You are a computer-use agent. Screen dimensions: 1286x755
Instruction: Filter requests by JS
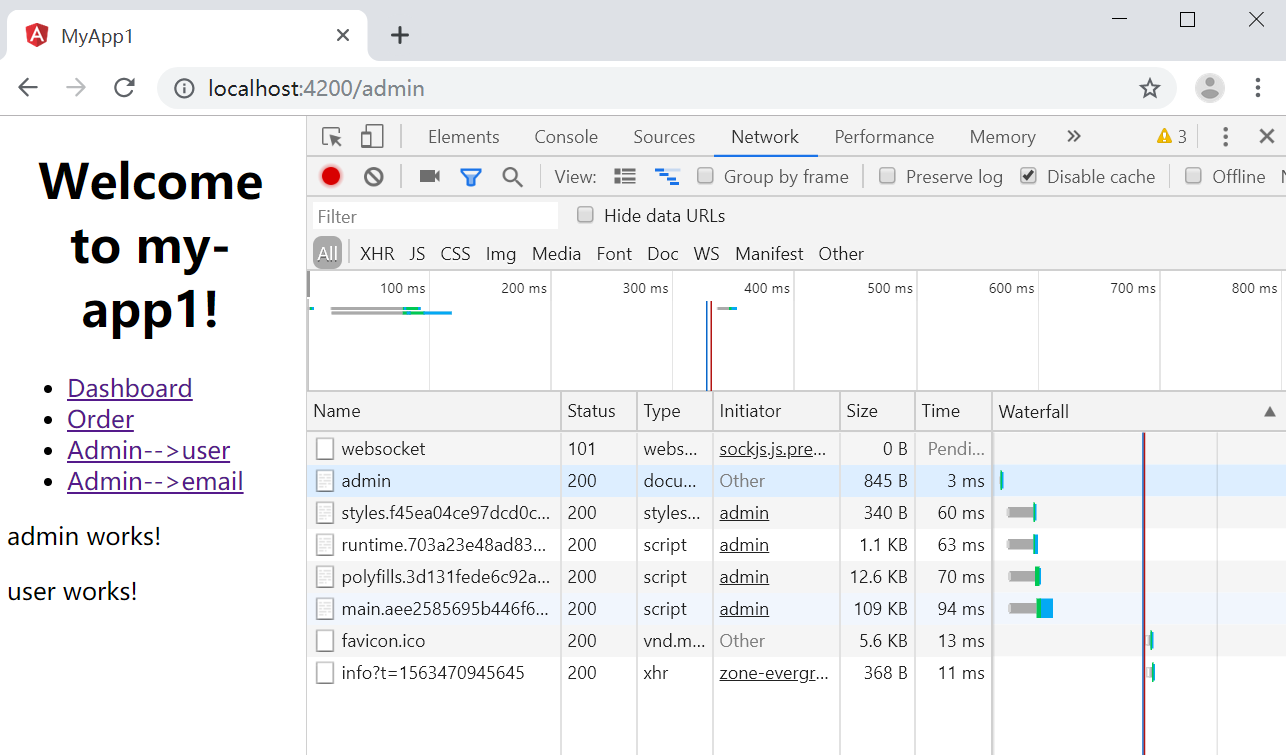[x=417, y=254]
